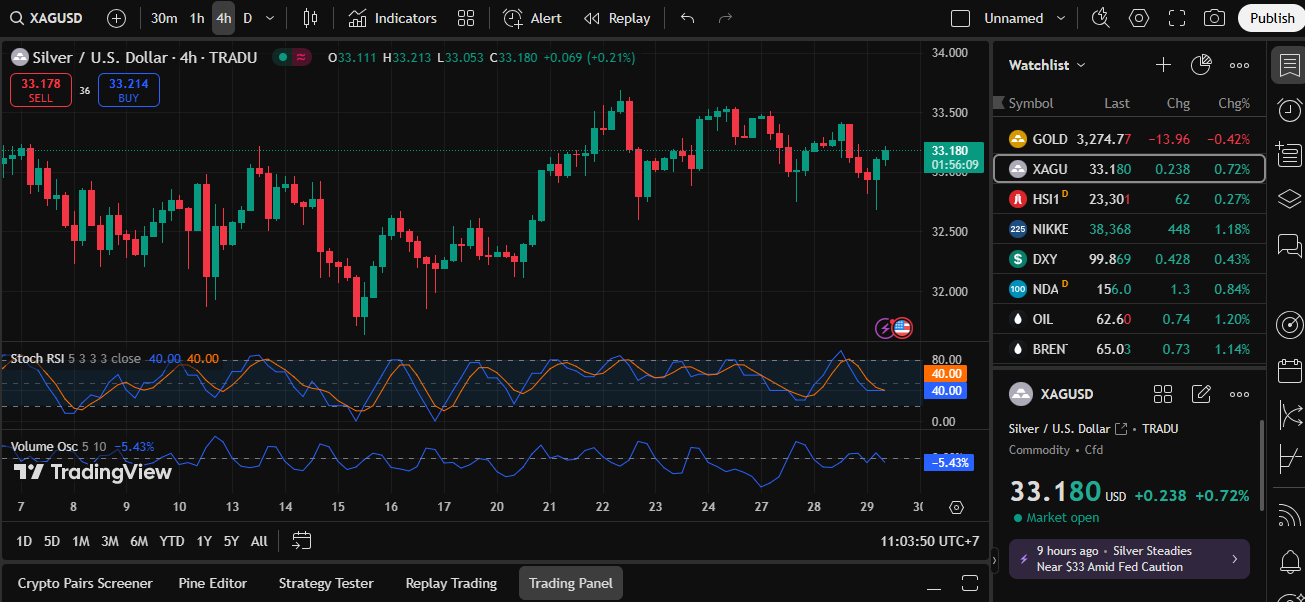The image size is (1305, 602).
Task: Open chart settings hexagon icon in top toolbar
Action: click(1139, 18)
